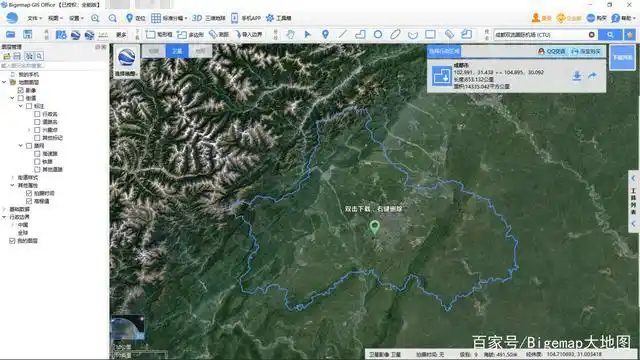
Task: Click the 更多 more button
Action: pyautogui.click(x=121, y=35)
